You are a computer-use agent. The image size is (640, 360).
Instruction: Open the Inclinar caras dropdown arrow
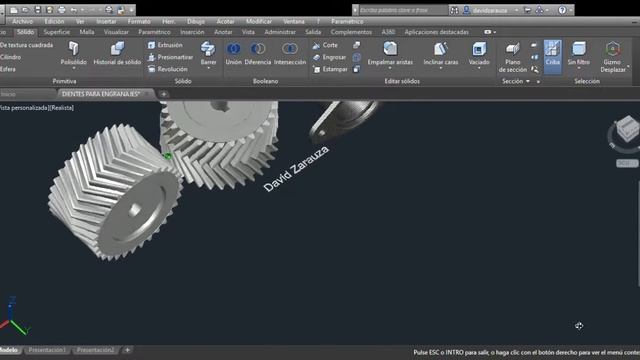[x=441, y=68]
